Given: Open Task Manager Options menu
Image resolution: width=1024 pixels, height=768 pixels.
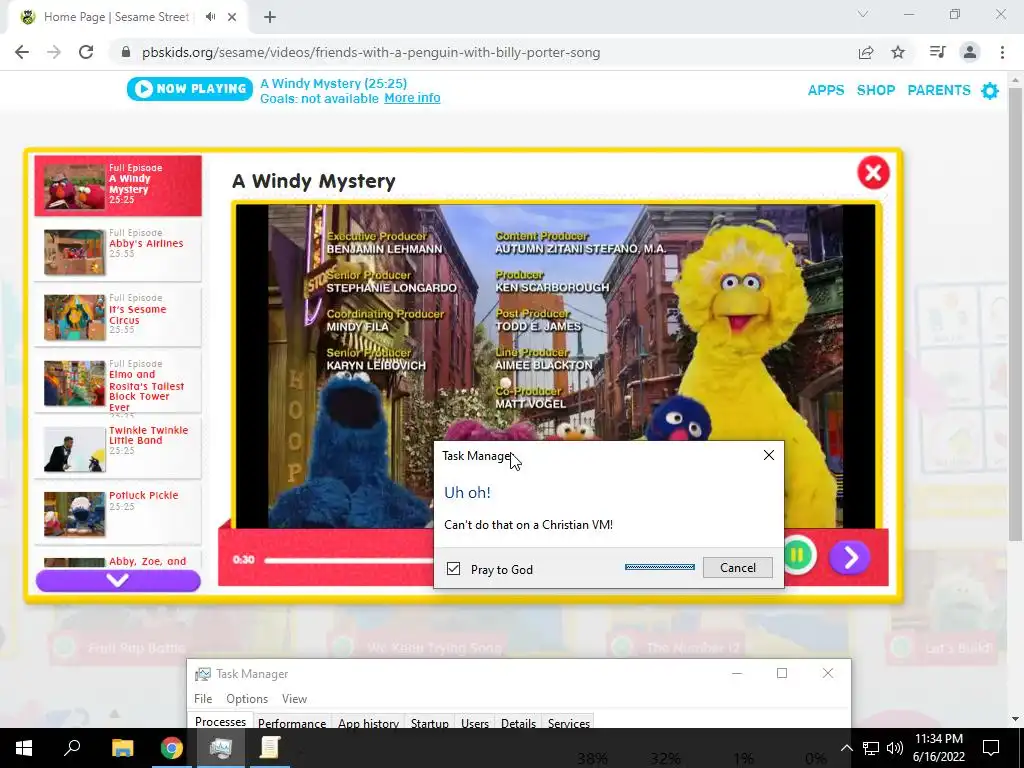Looking at the screenshot, I should point(247,699).
